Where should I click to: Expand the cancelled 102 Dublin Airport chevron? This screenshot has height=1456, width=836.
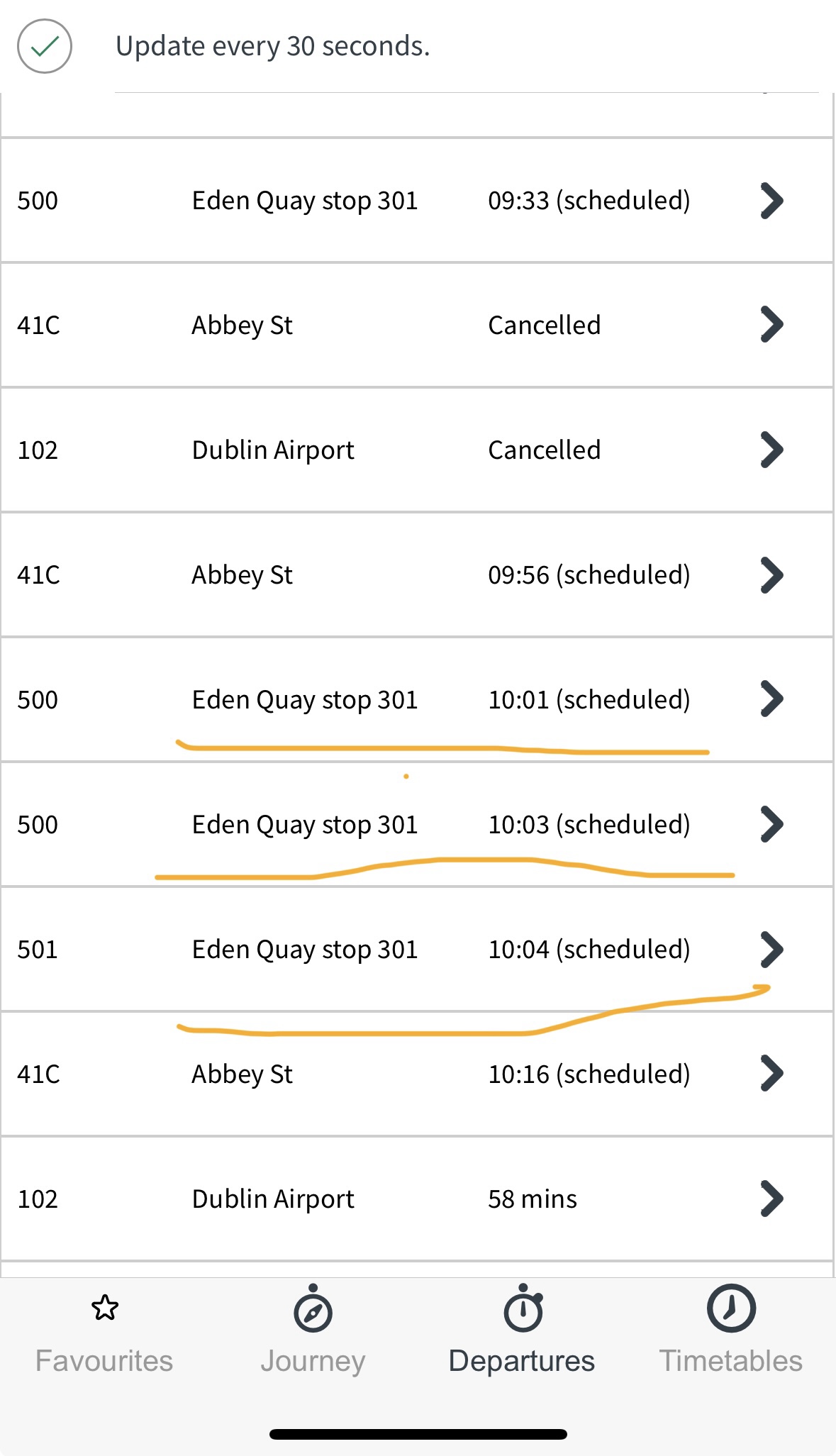pyautogui.click(x=771, y=450)
